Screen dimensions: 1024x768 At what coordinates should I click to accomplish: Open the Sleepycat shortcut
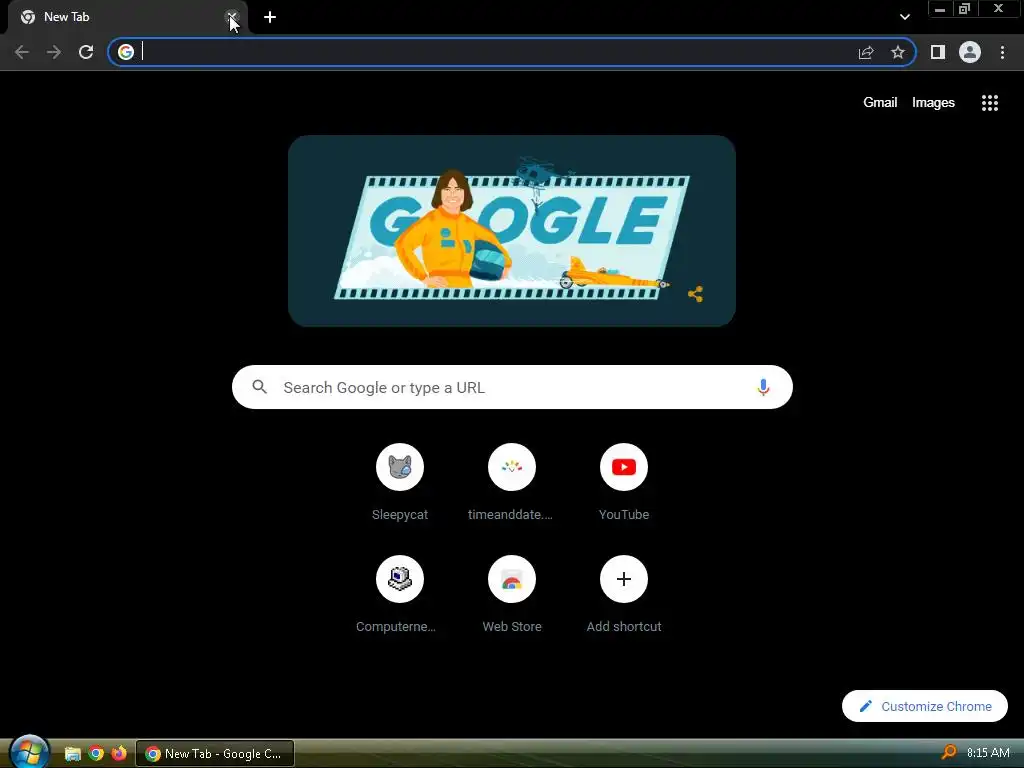point(400,467)
